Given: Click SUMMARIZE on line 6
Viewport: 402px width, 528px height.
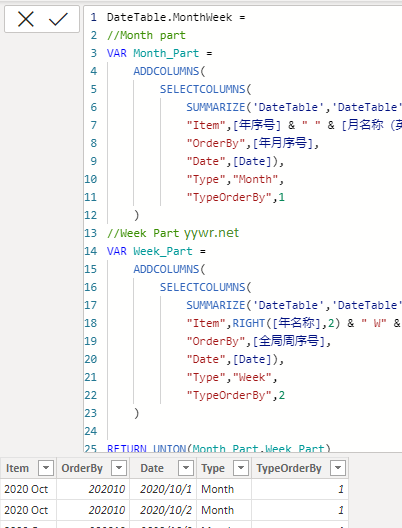Looking at the screenshot, I should [x=216, y=107].
